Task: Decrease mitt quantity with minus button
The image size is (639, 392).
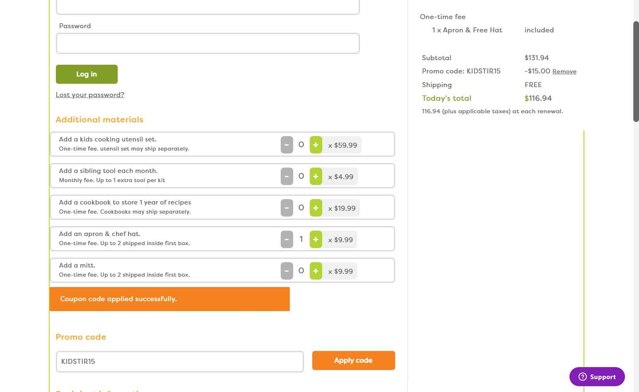Action: pos(287,271)
